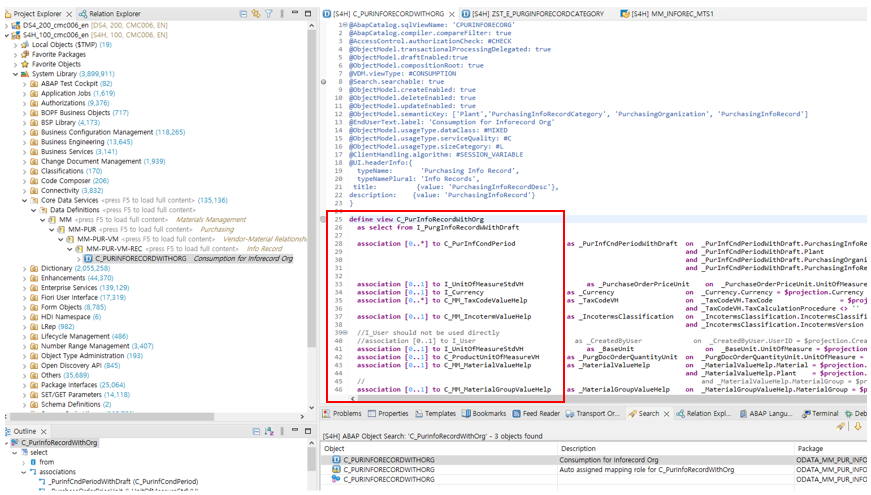871x495 pixels.
Task: Collapse all in the Outline view toolbar
Action: 256,431
